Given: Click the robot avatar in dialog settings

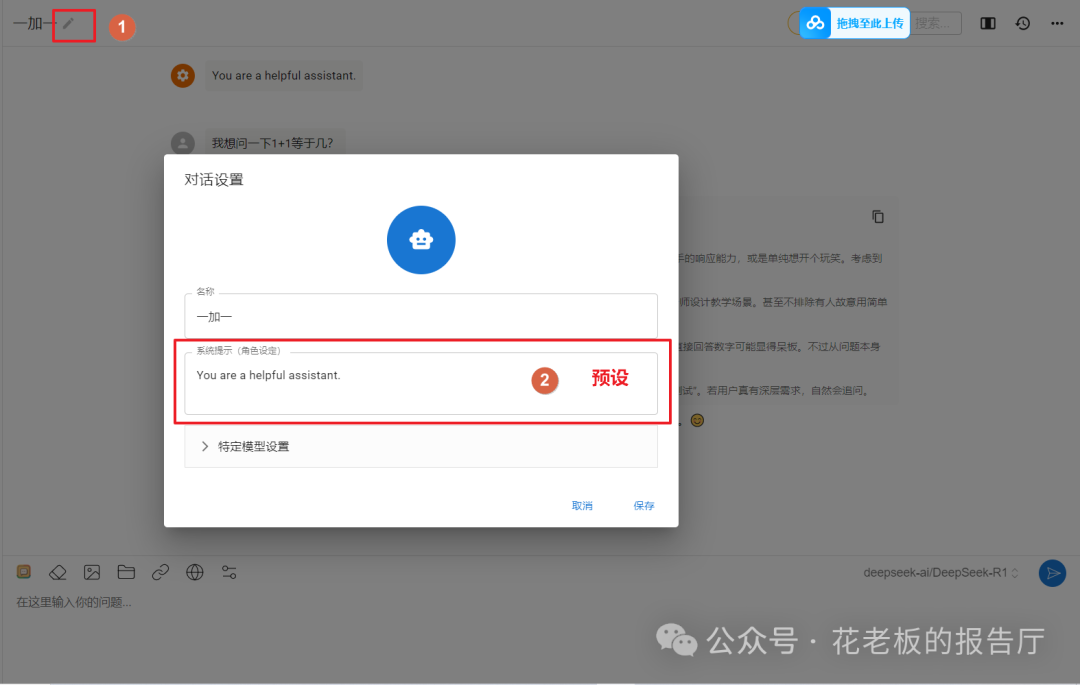Looking at the screenshot, I should (421, 240).
